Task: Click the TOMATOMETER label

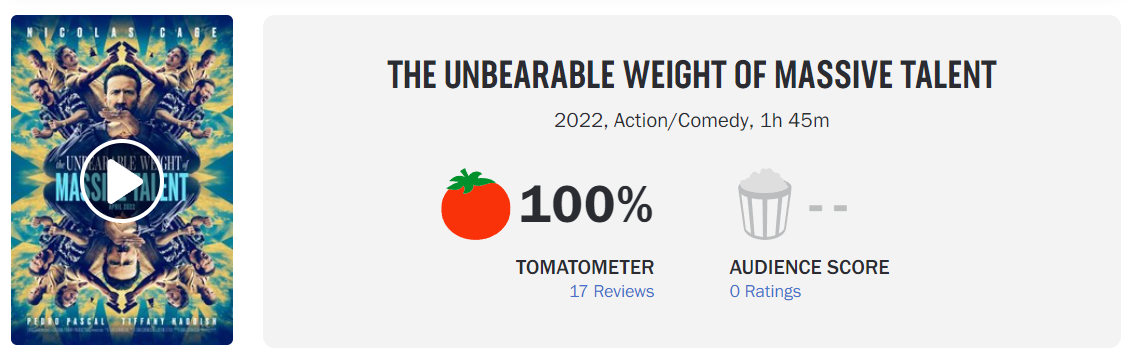Action: 585,268
